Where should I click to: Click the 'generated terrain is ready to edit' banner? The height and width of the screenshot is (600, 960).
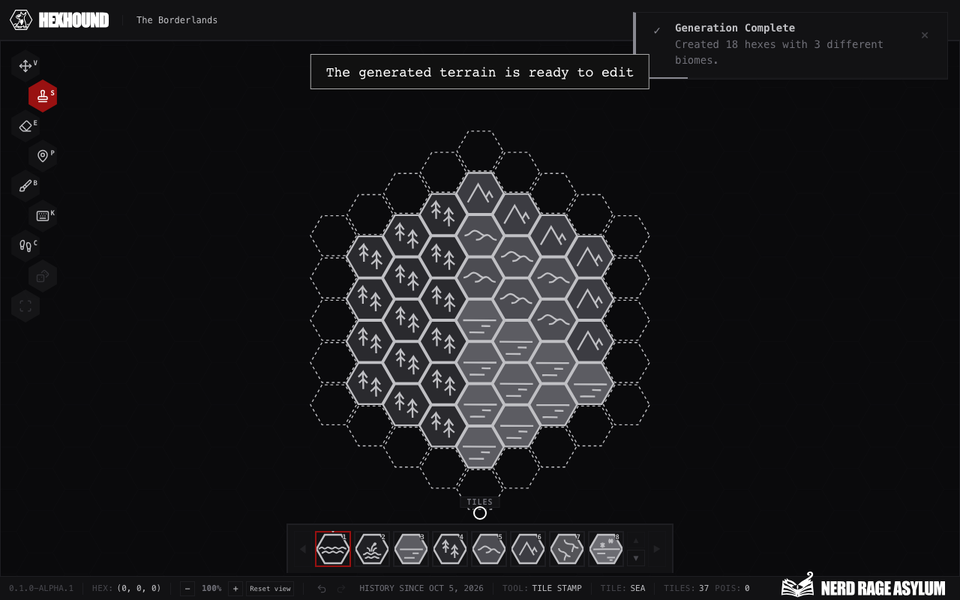[479, 72]
